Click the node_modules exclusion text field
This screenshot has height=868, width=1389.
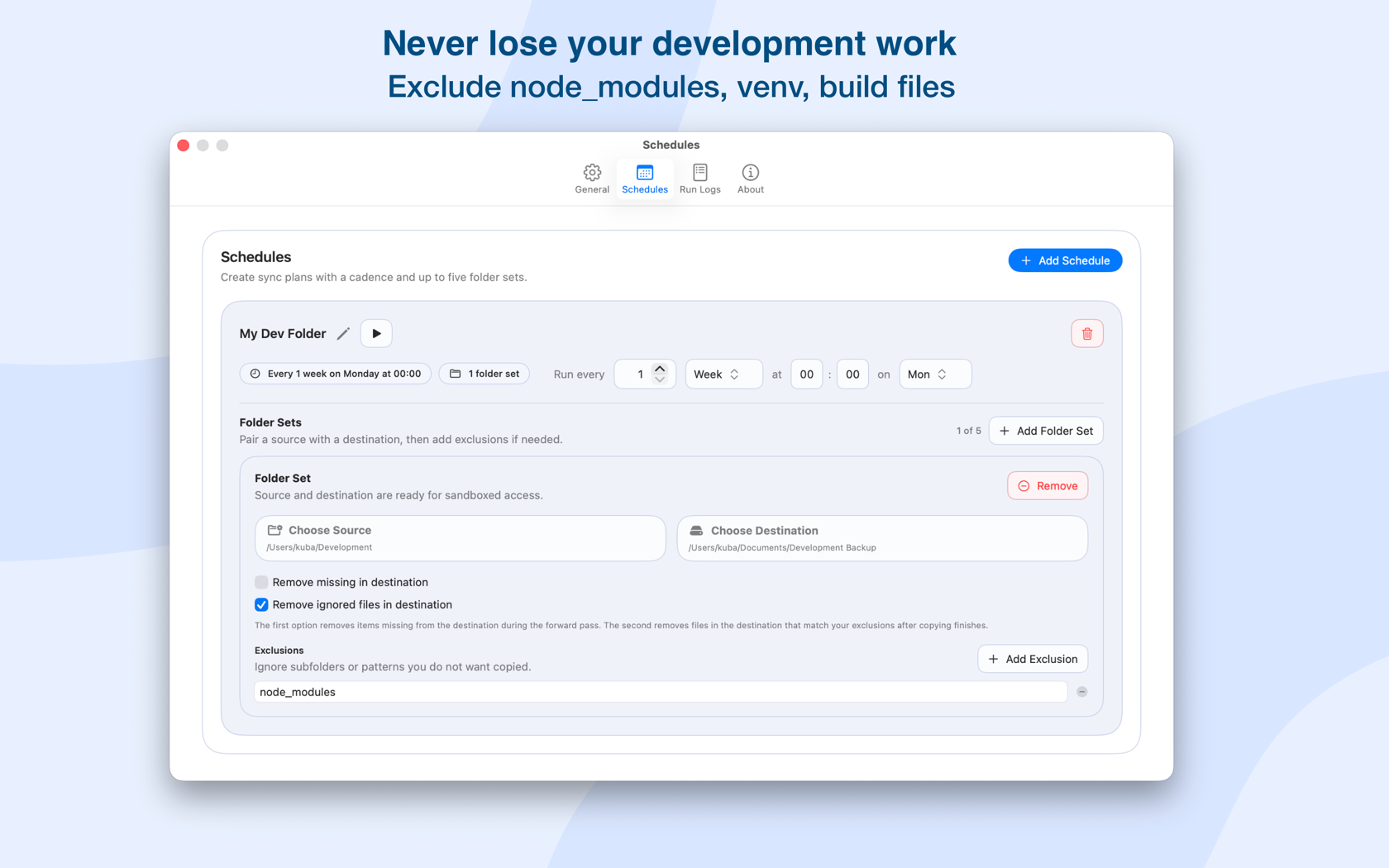click(x=660, y=692)
